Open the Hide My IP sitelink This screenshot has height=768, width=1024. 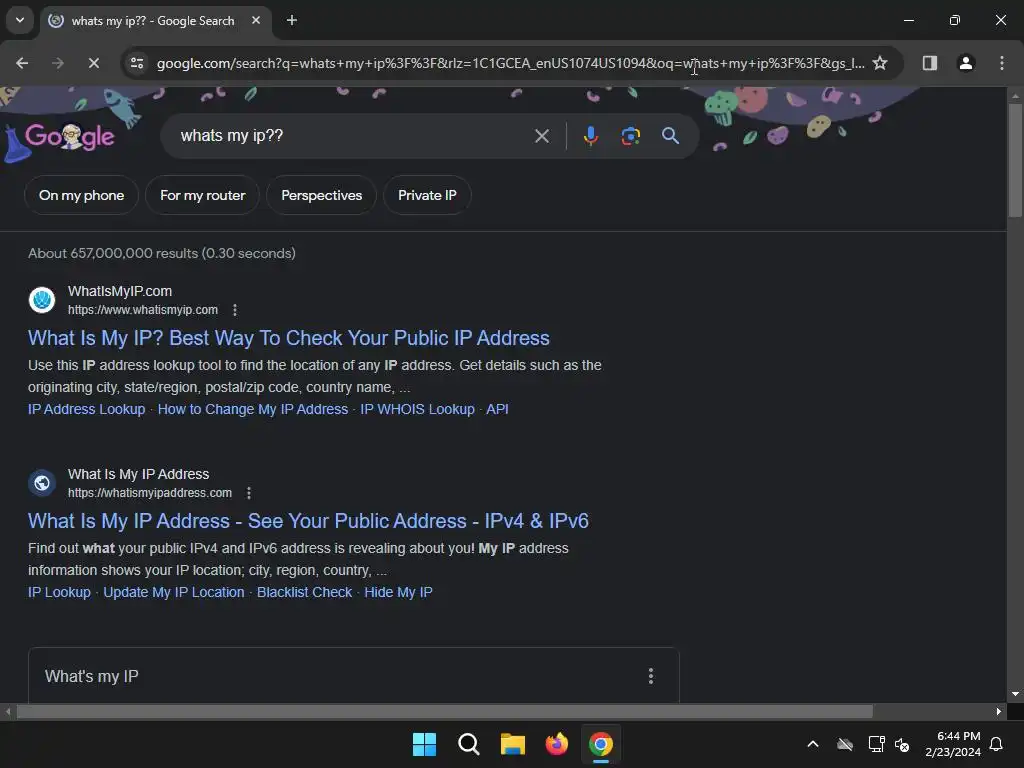(398, 592)
